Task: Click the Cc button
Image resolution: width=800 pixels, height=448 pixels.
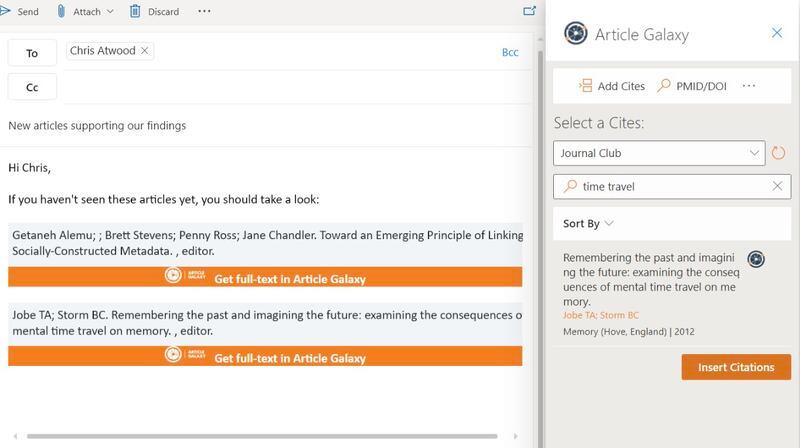Action: point(32,87)
